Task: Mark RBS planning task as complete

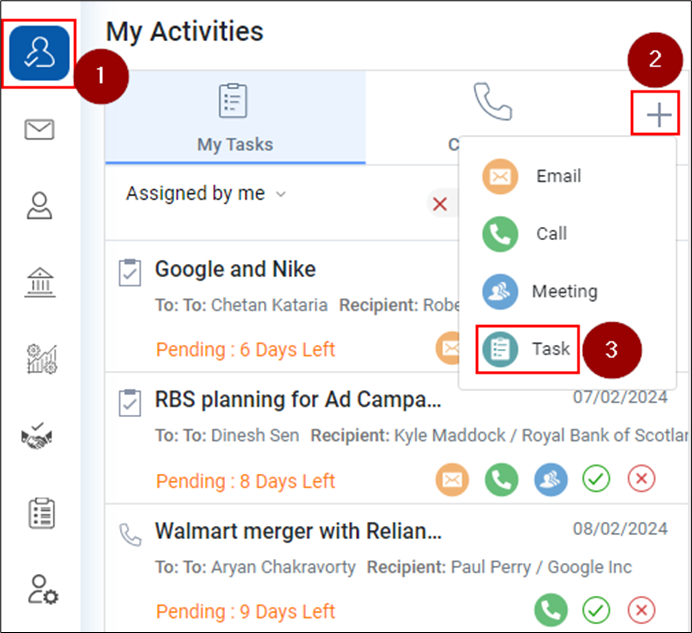Action: coord(596,479)
